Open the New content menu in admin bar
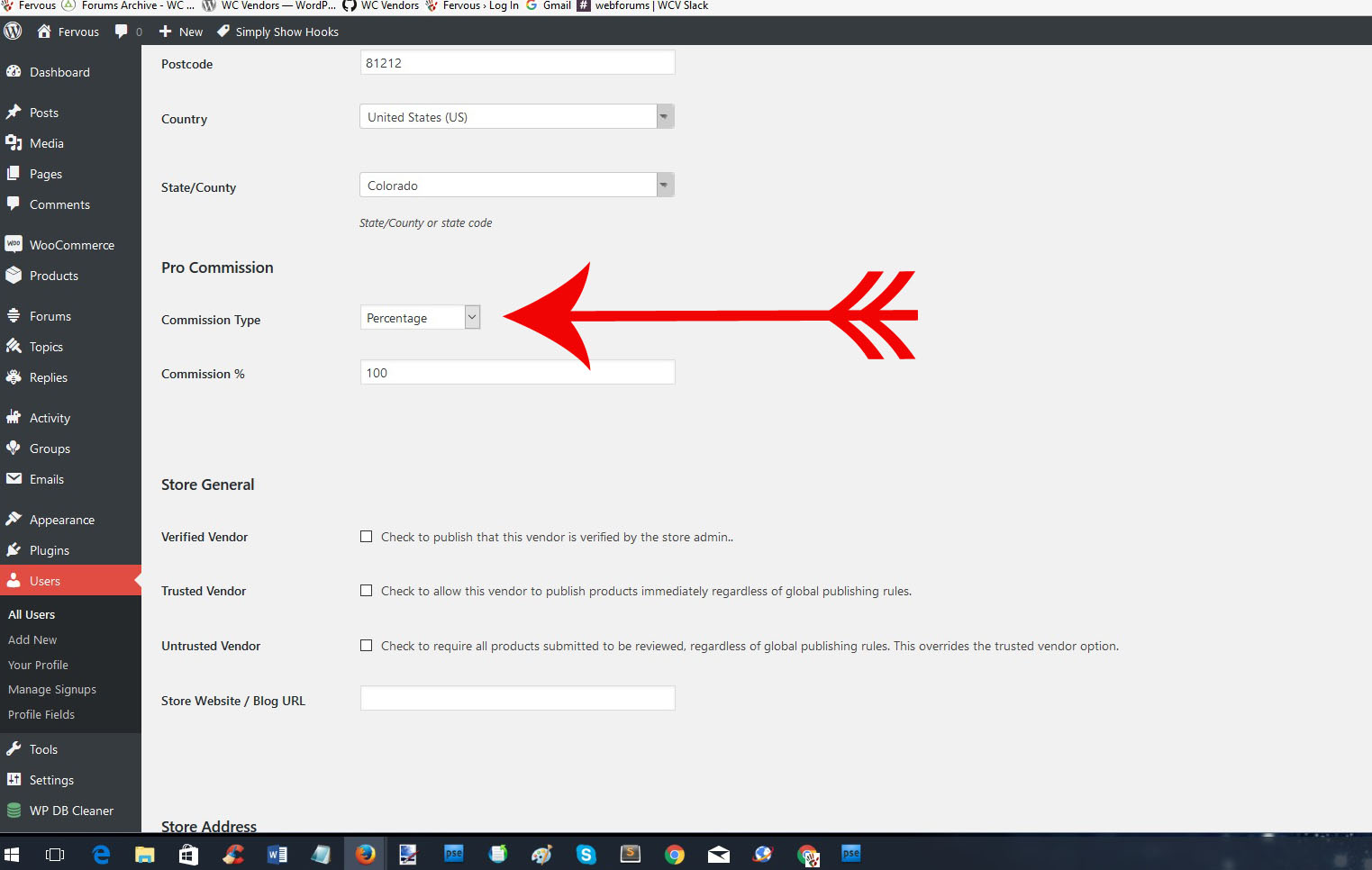1372x870 pixels. pos(181,32)
